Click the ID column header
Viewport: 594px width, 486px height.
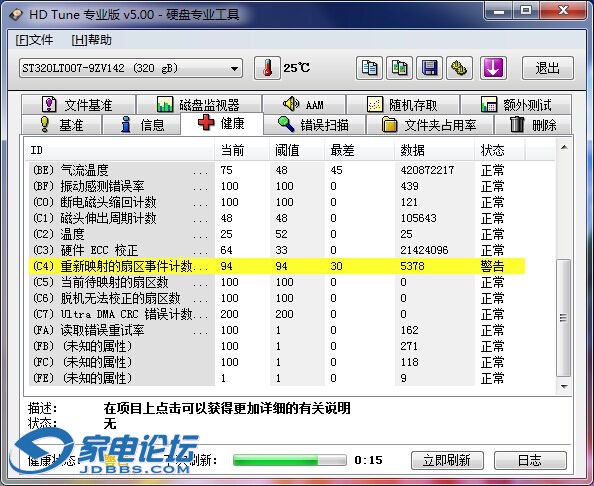tap(120, 150)
